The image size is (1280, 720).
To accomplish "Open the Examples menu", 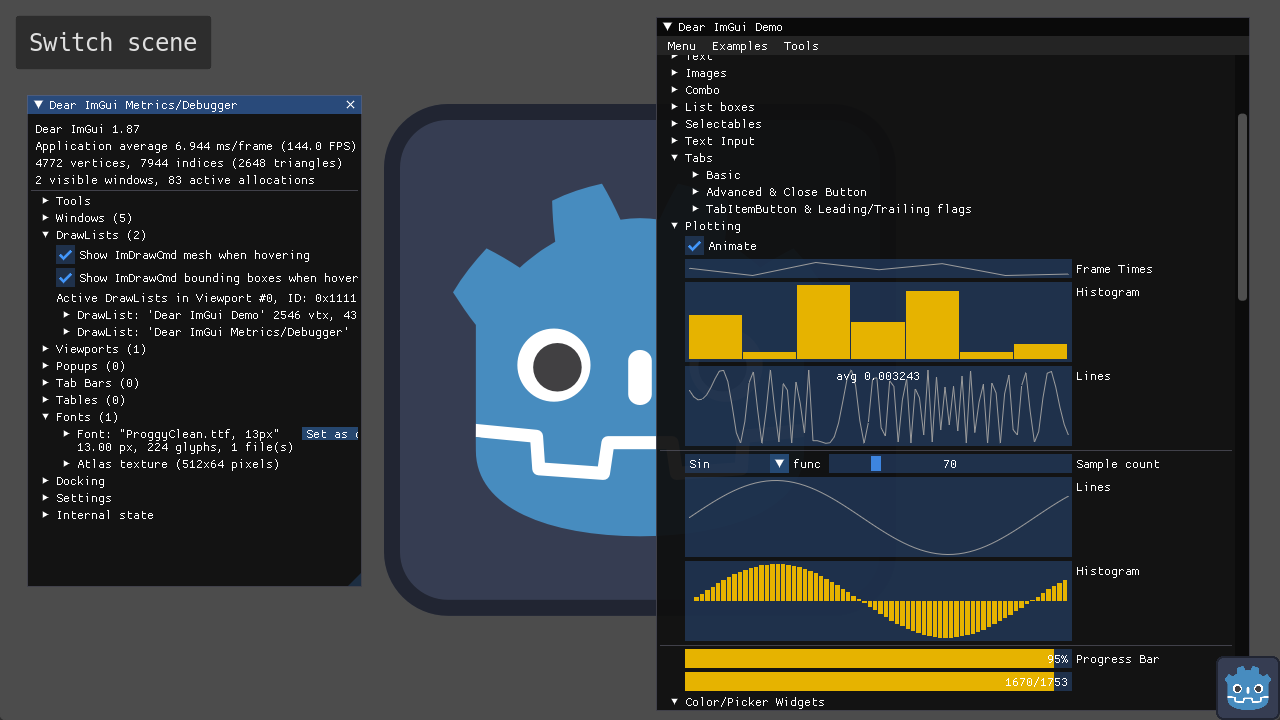I will point(739,46).
